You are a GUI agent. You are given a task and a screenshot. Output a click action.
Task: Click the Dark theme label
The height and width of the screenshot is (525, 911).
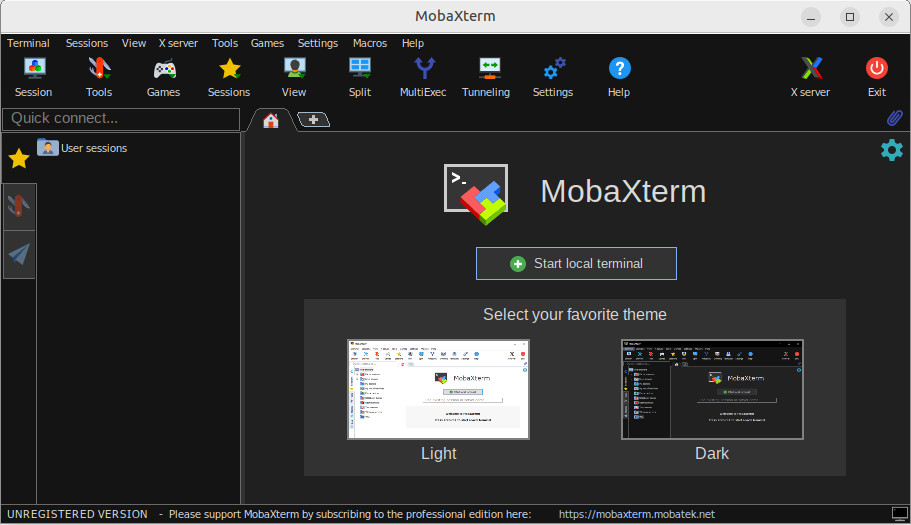pos(712,454)
